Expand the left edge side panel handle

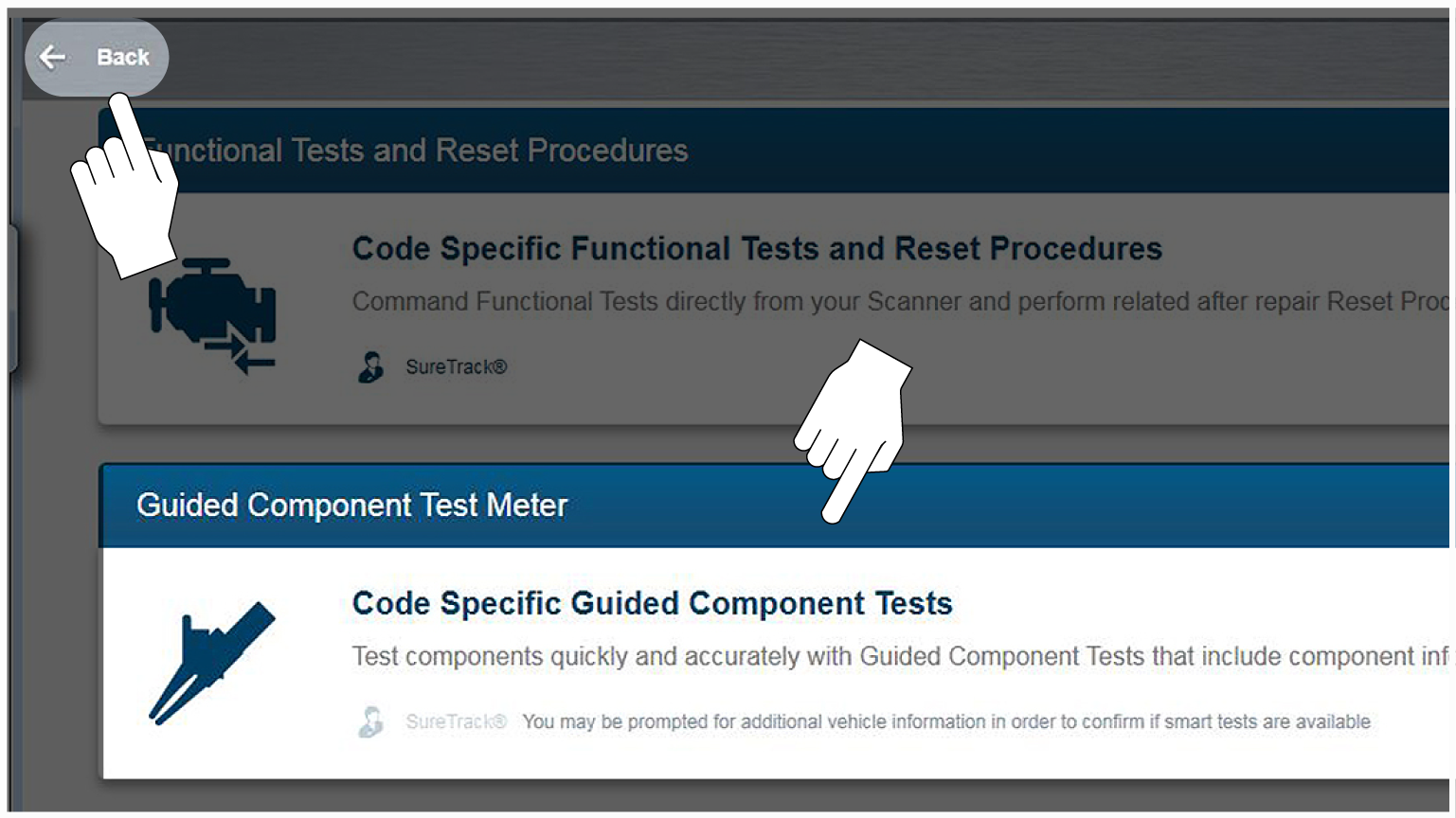point(13,298)
